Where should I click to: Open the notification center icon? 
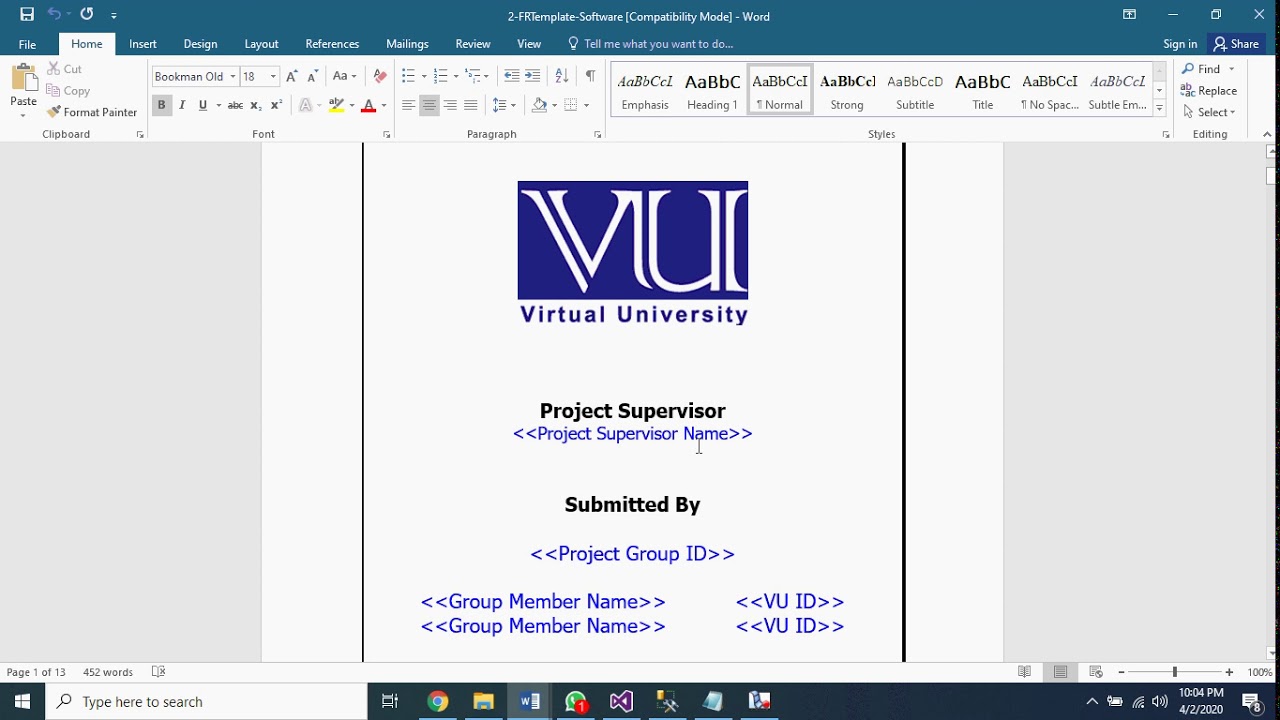1252,701
